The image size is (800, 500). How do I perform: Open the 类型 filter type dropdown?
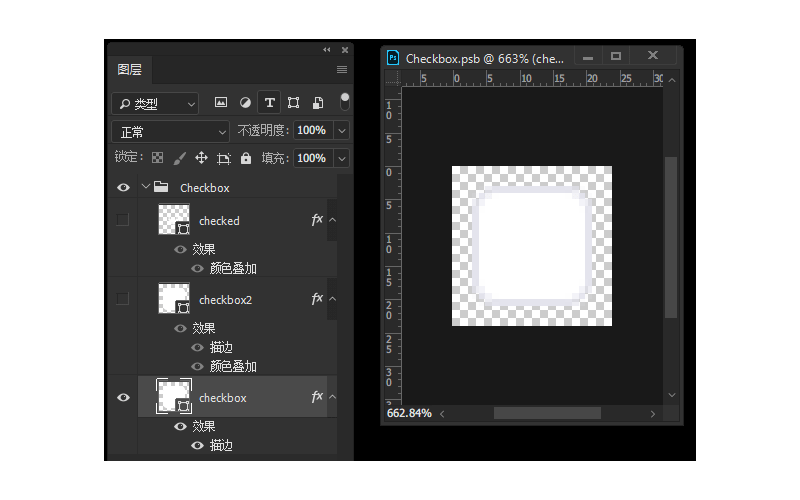(155, 103)
